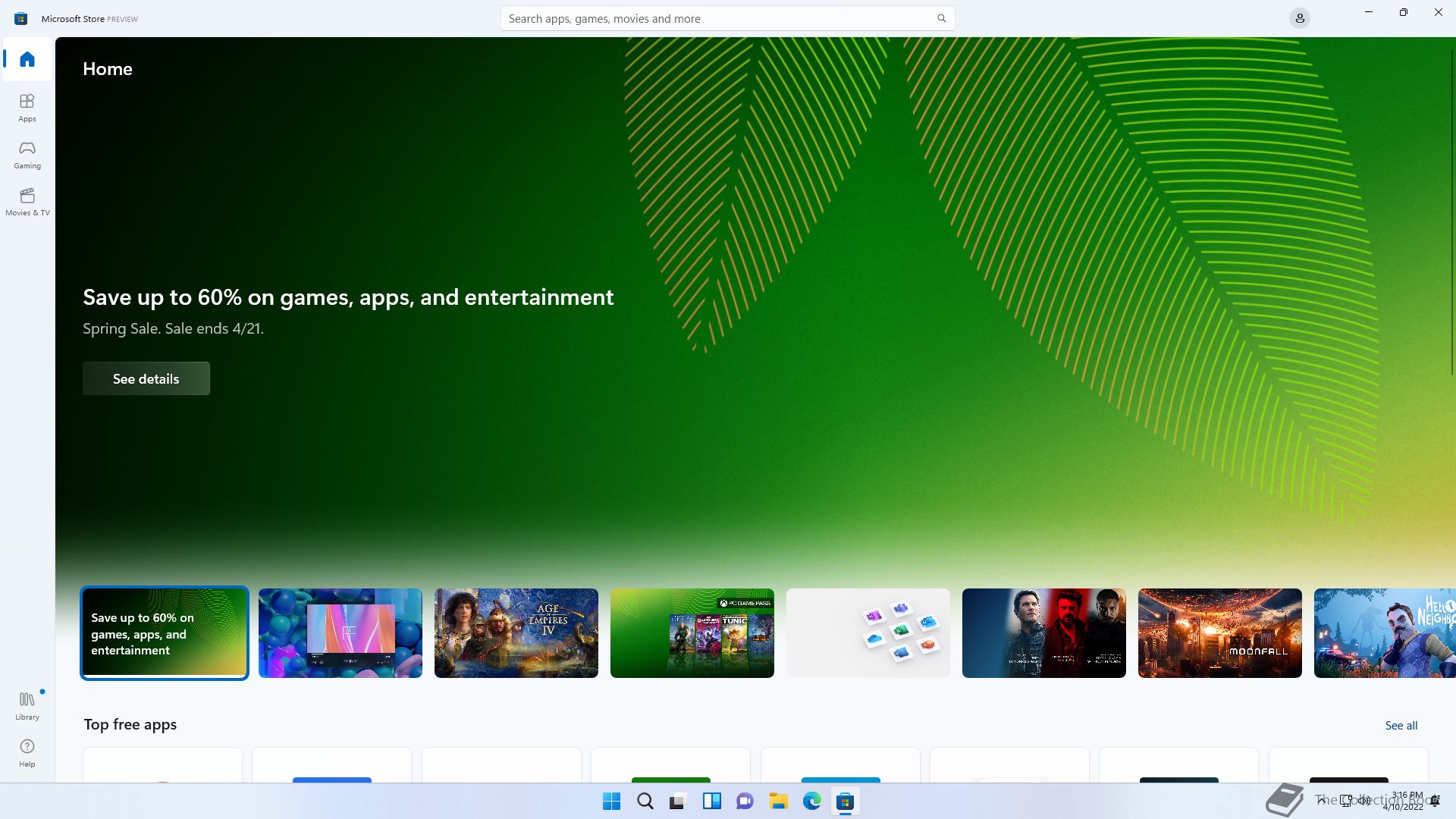Click the vertical scrollbar of the page
This screenshot has width=1456, height=819.
1452,212
